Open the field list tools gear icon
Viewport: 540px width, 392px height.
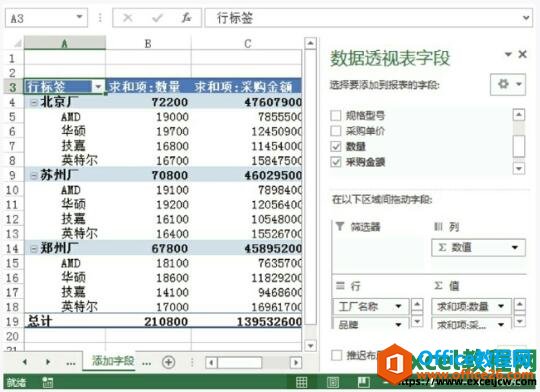[x=508, y=84]
